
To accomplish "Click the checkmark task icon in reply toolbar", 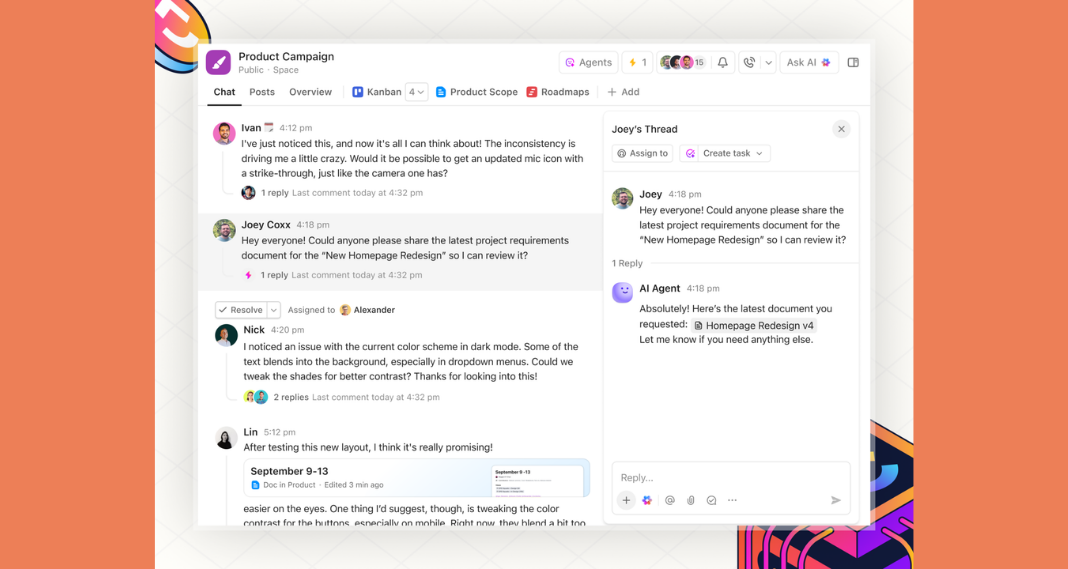I will 711,500.
